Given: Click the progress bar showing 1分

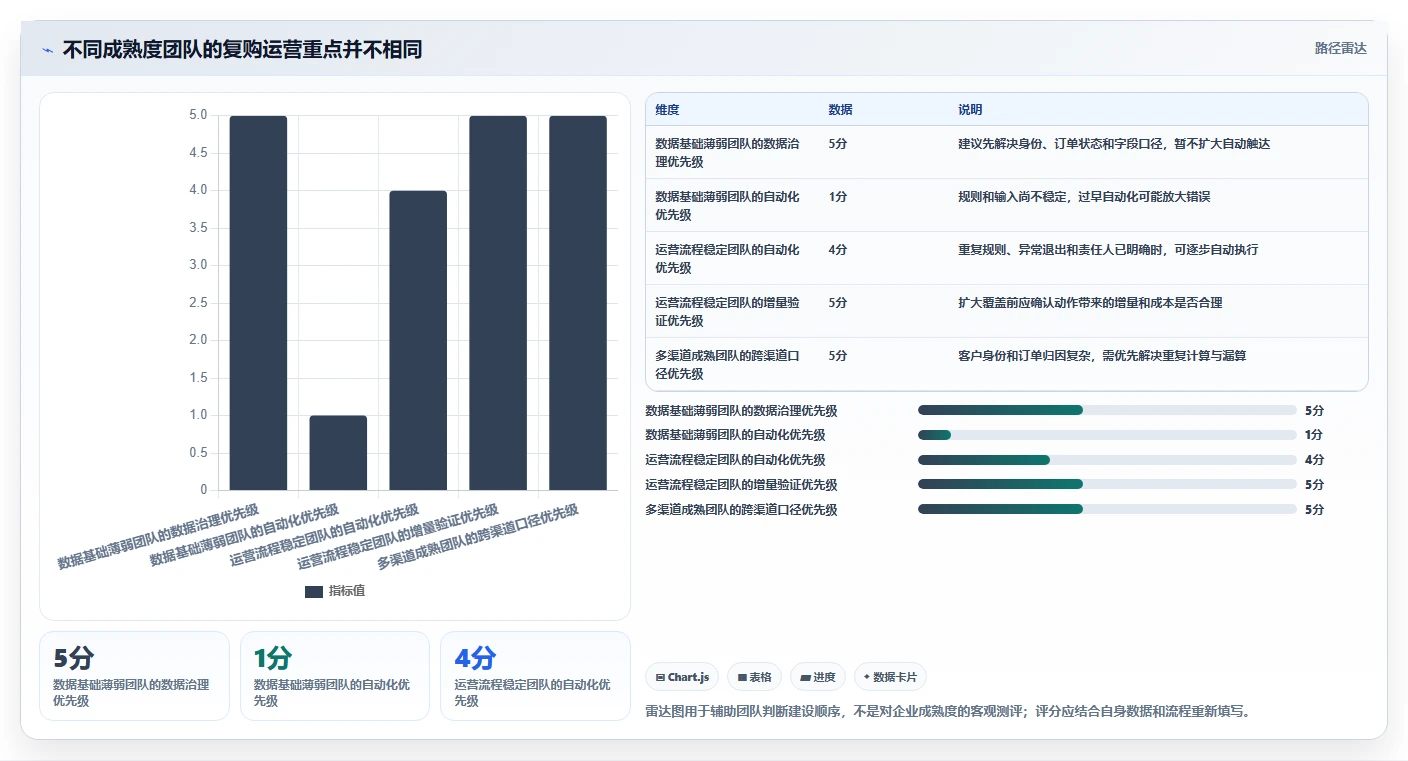Looking at the screenshot, I should [1107, 435].
